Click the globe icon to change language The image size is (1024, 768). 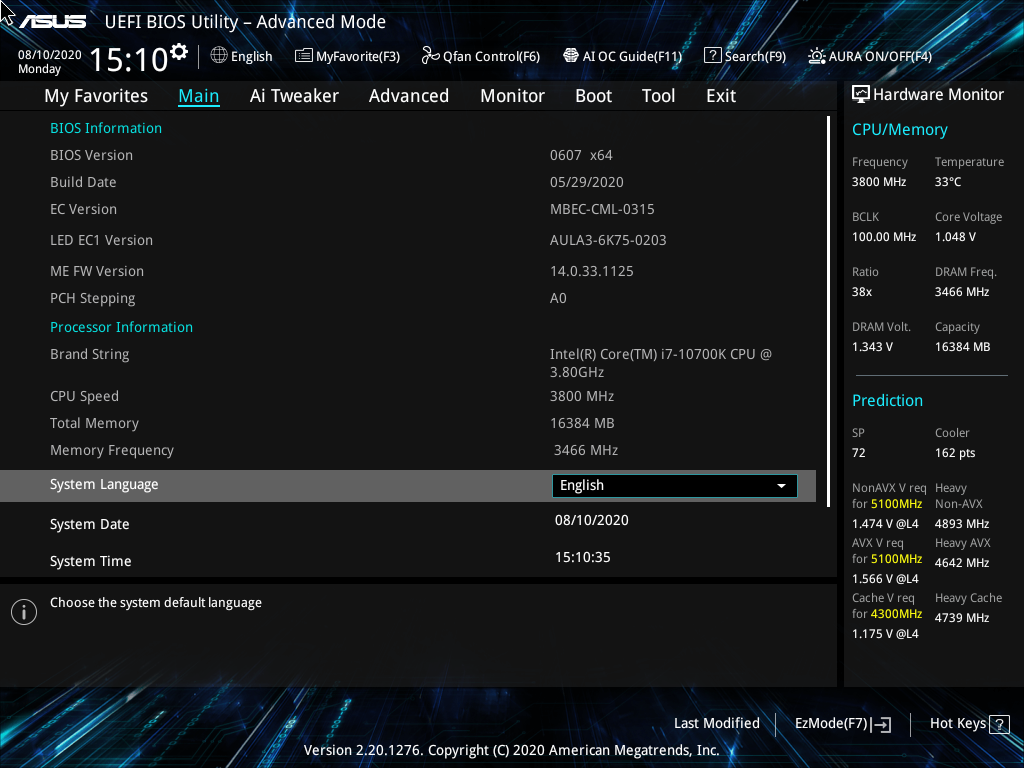[219, 56]
